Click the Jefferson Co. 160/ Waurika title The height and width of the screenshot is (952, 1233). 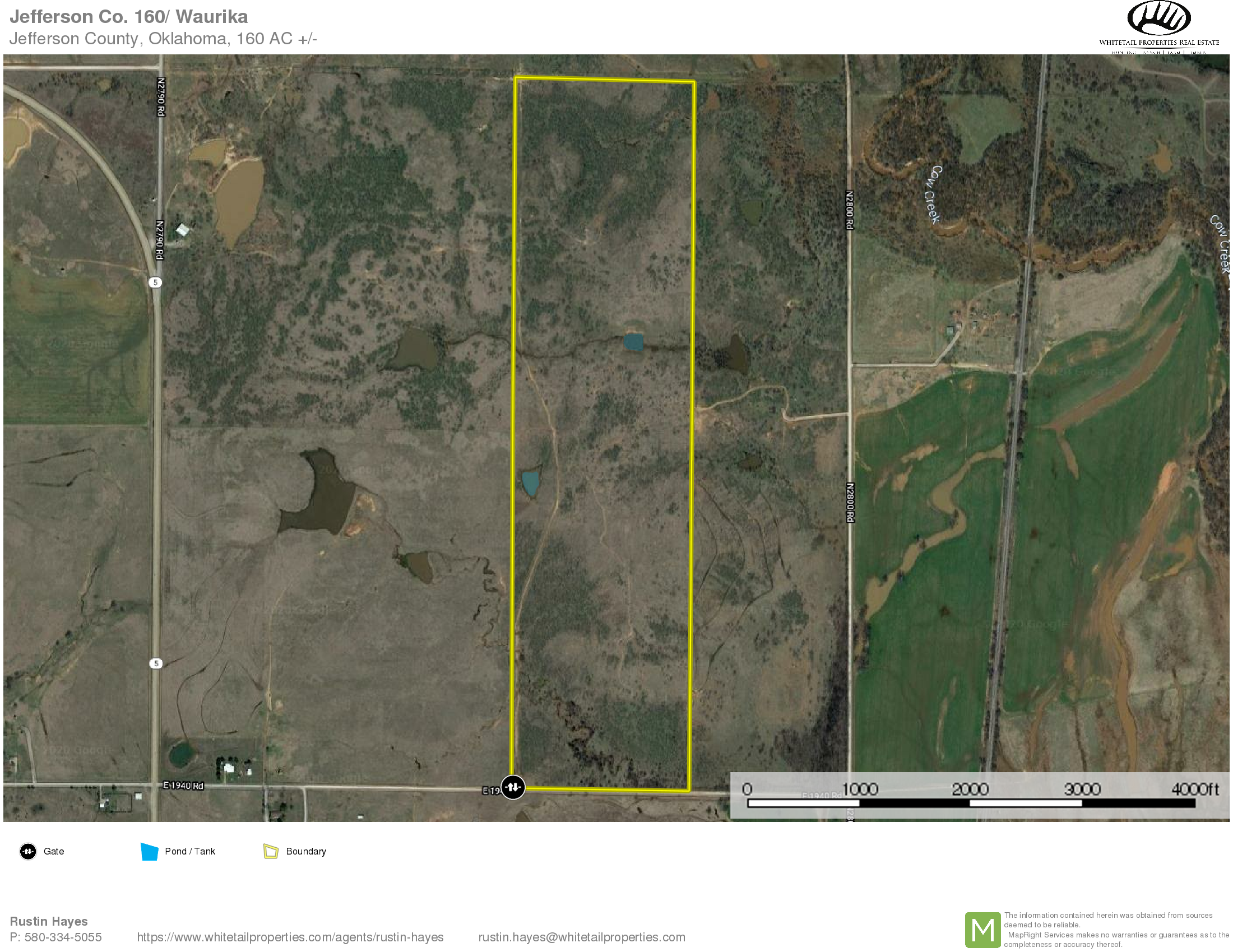129,17
